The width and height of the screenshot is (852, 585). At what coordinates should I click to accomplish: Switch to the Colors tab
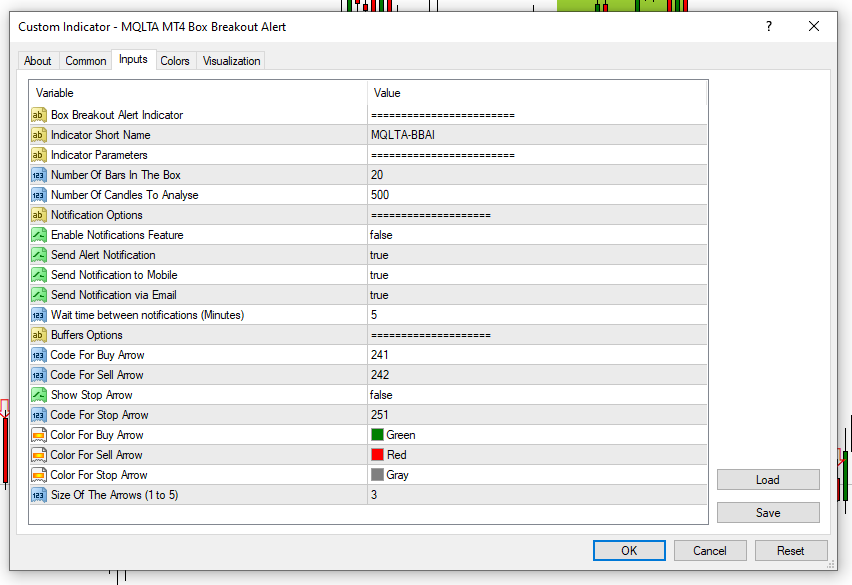[x=175, y=61]
